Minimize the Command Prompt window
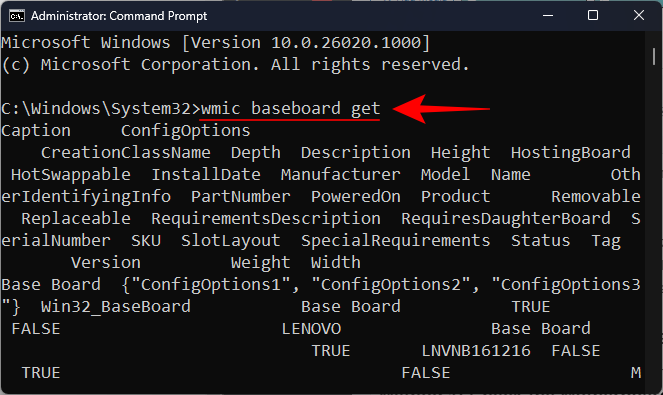This screenshot has height=395, width=663. point(548,16)
